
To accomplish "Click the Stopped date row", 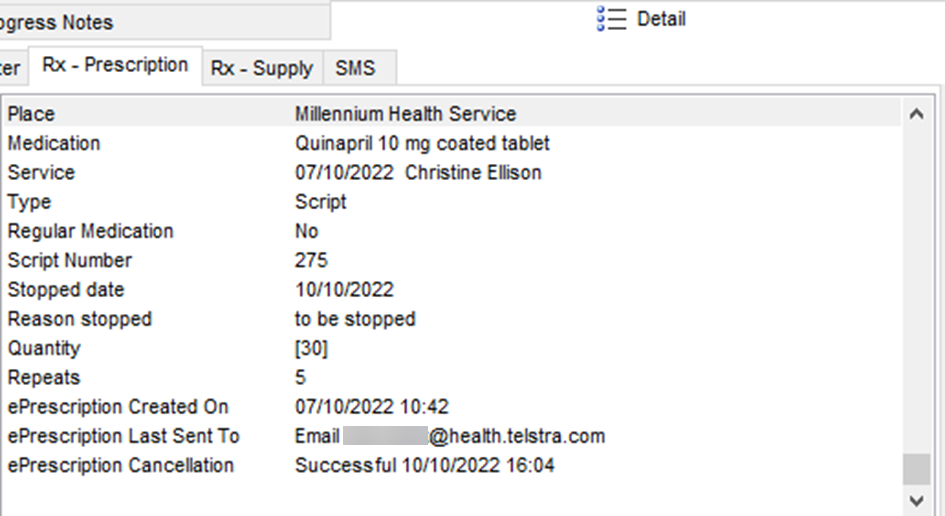I will 453,289.
